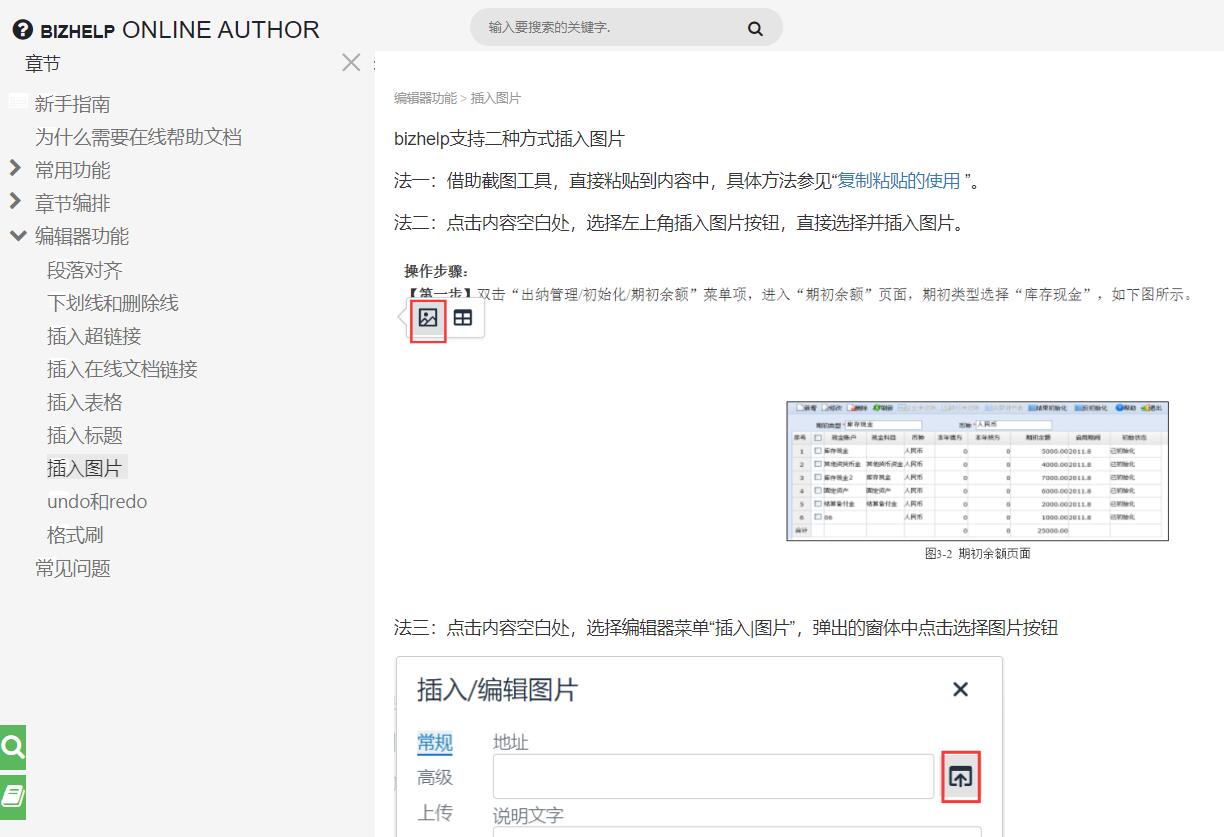Click the green document icon on the left edge
1224x837 pixels.
pos(13,797)
